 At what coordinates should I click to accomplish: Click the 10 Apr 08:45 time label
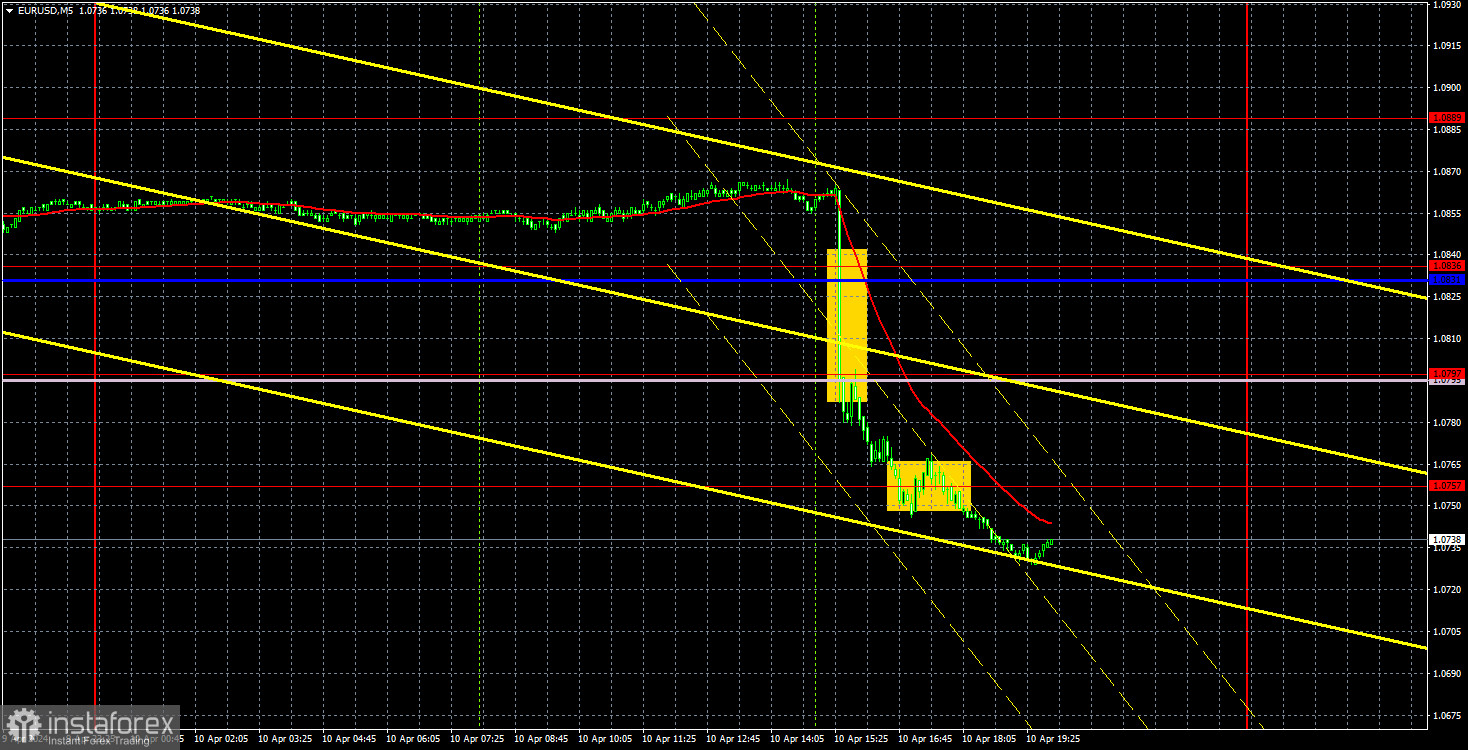[x=542, y=739]
